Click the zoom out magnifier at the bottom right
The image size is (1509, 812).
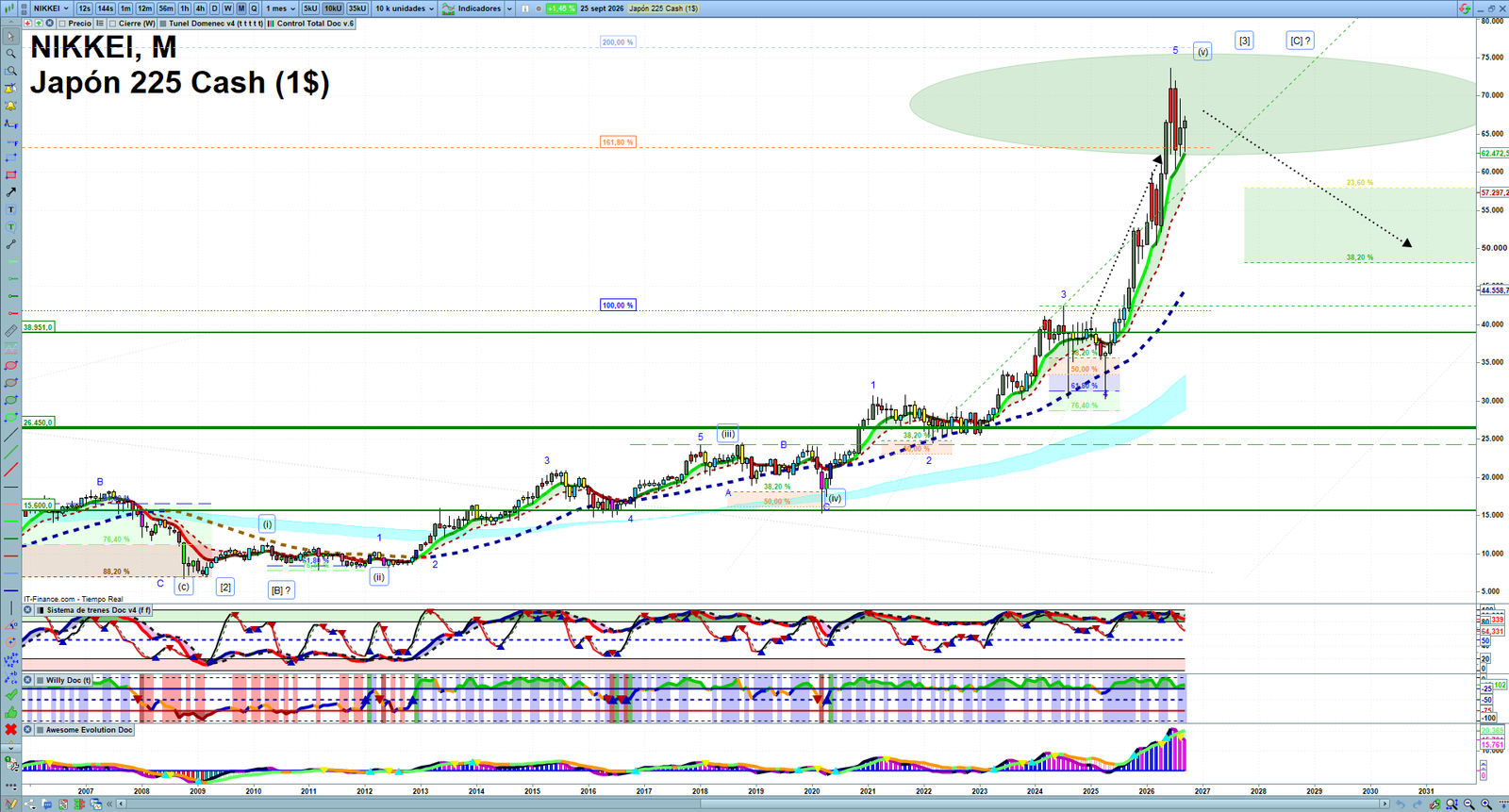pos(1468,804)
